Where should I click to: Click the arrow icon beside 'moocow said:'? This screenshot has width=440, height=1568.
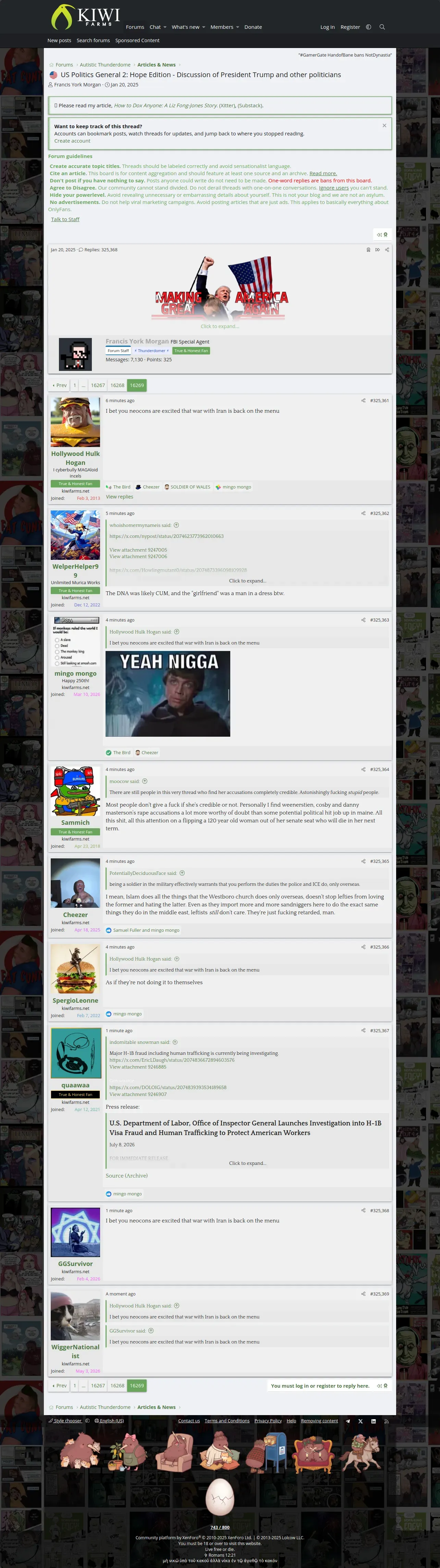(145, 781)
